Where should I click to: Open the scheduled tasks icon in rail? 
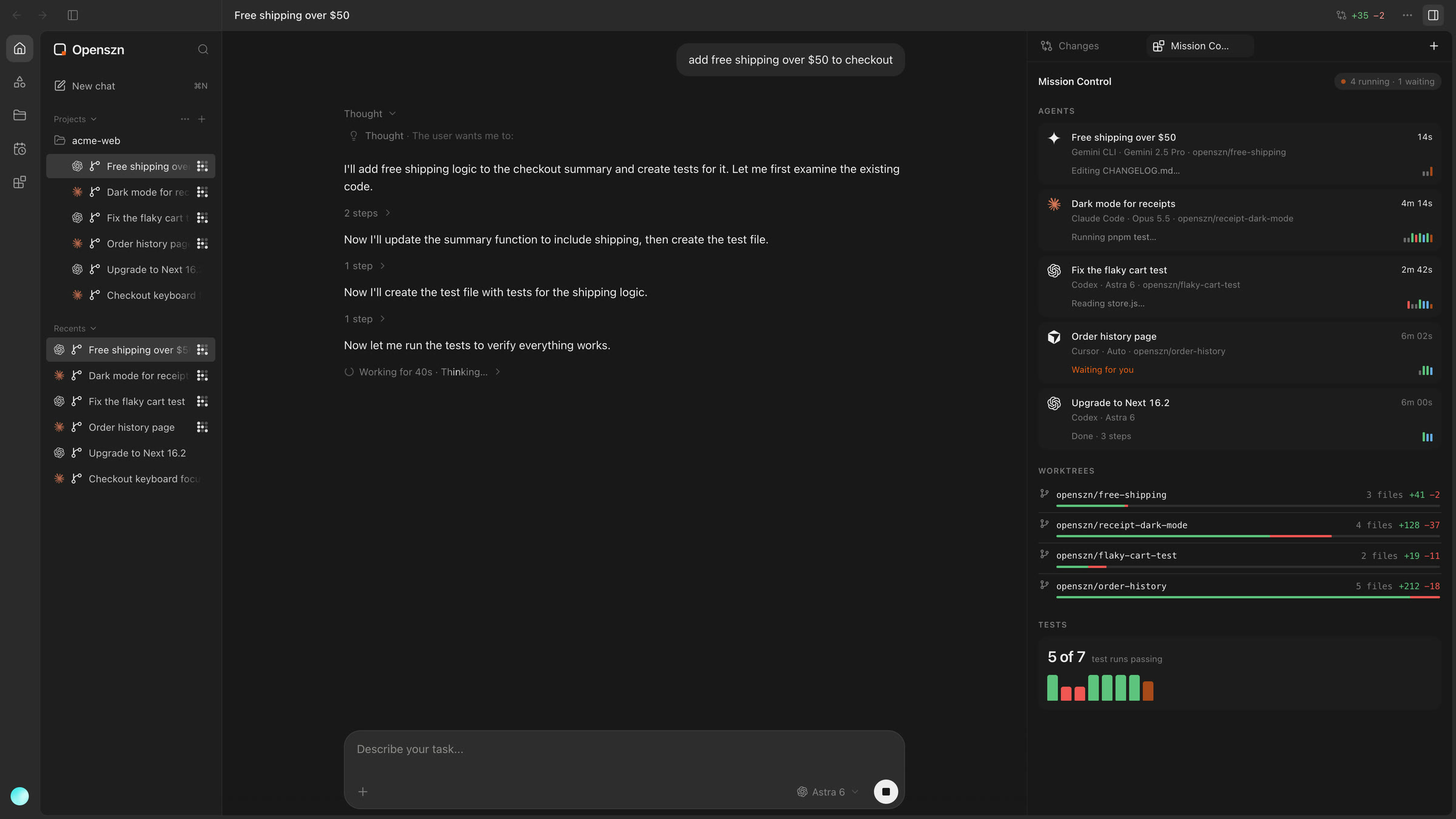(x=19, y=149)
